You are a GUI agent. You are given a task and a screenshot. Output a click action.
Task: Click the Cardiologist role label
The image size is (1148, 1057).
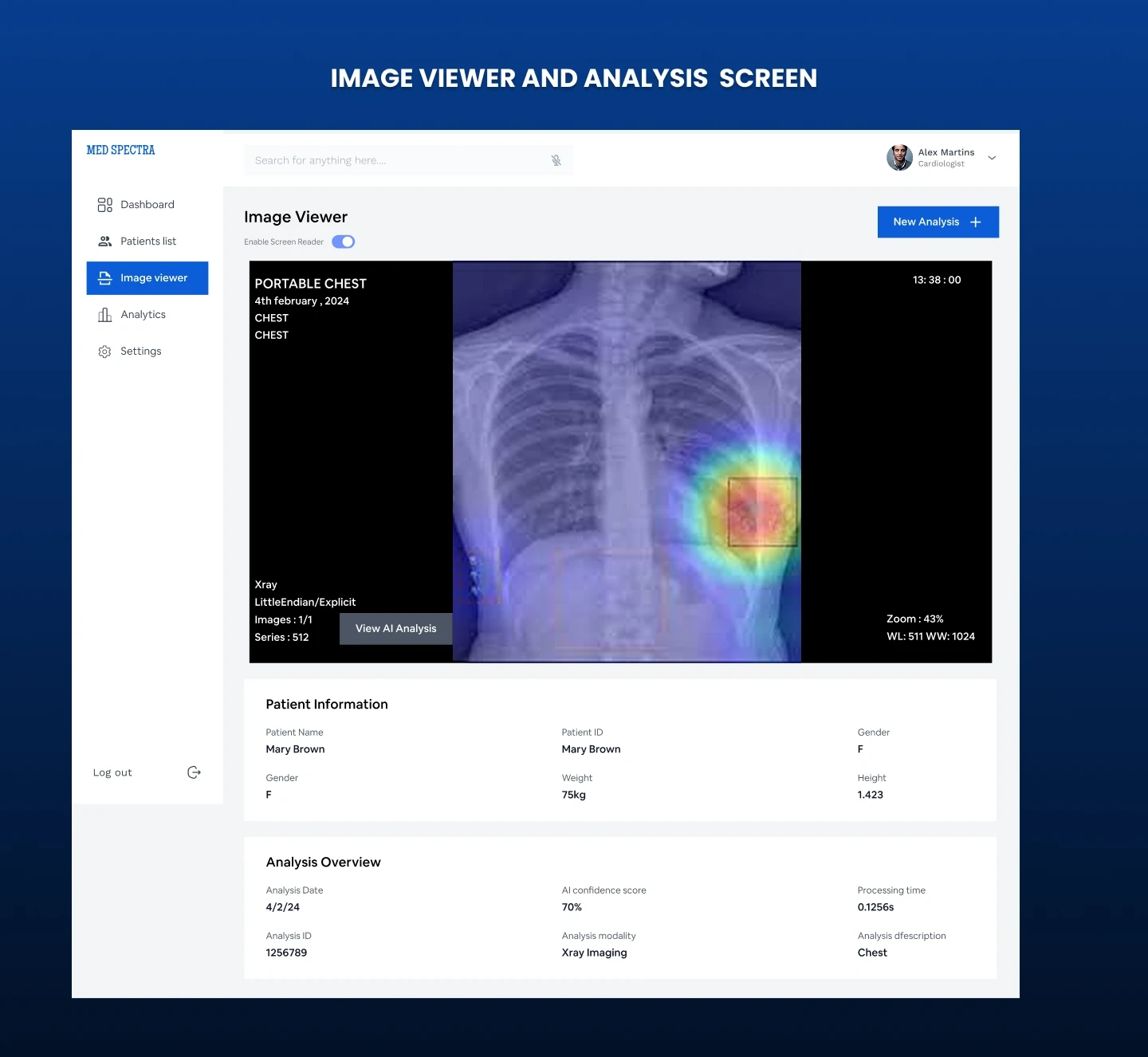(942, 164)
